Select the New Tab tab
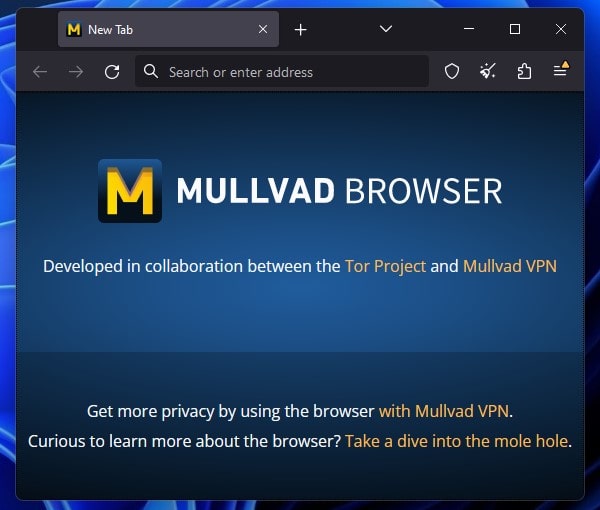This screenshot has height=510, width=600. tap(168, 29)
